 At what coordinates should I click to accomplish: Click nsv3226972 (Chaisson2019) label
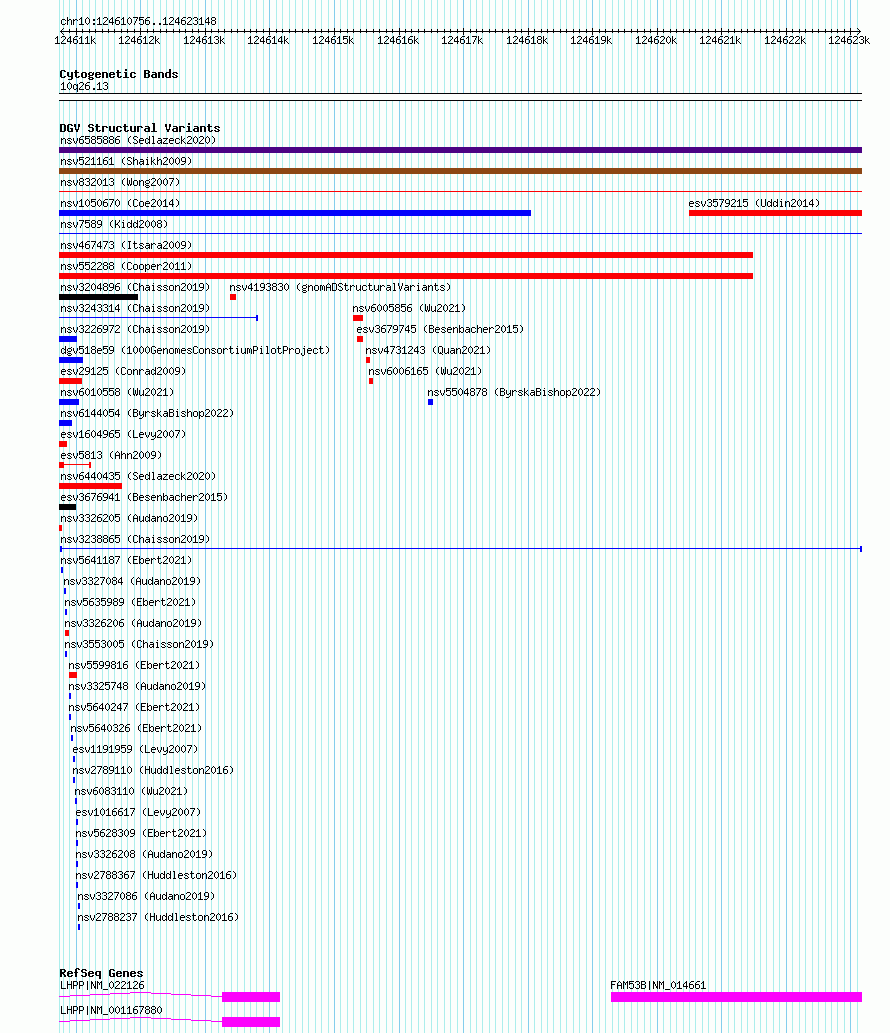coord(135,330)
